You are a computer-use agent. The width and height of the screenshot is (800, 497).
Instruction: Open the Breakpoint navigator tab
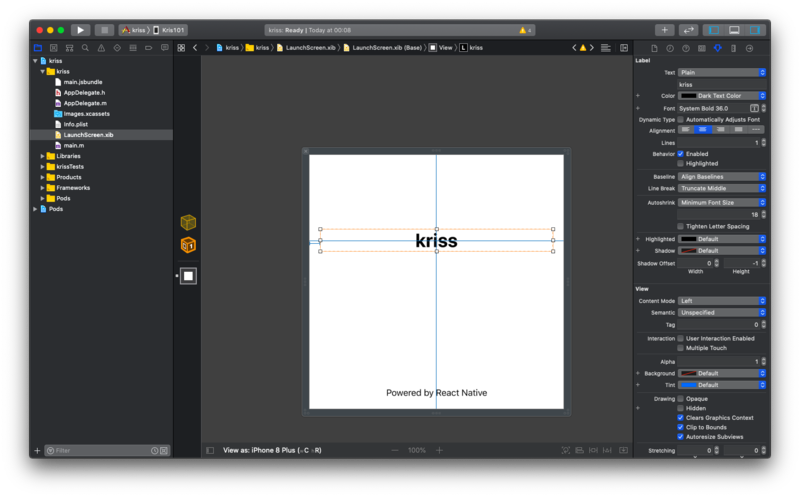tap(148, 48)
